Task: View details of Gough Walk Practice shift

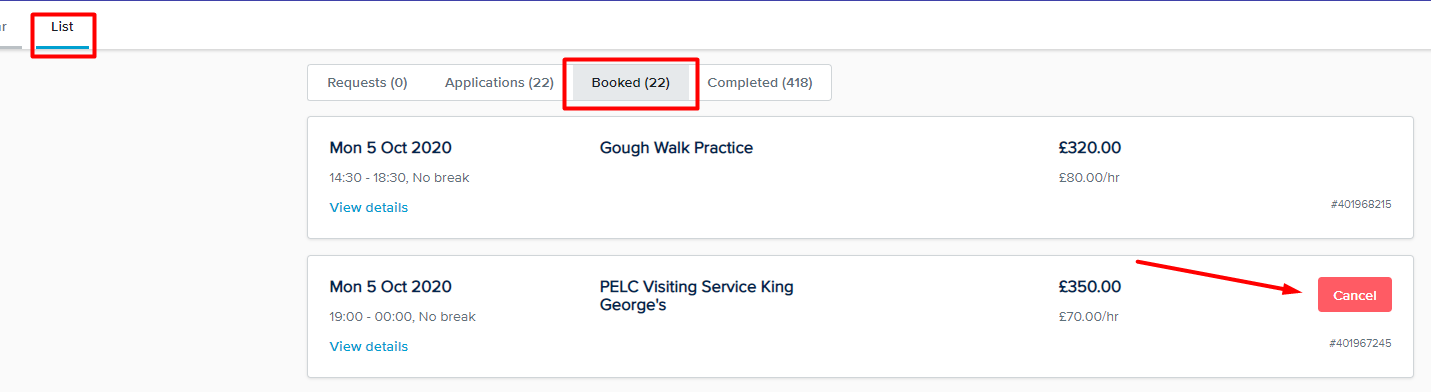Action: click(x=369, y=208)
